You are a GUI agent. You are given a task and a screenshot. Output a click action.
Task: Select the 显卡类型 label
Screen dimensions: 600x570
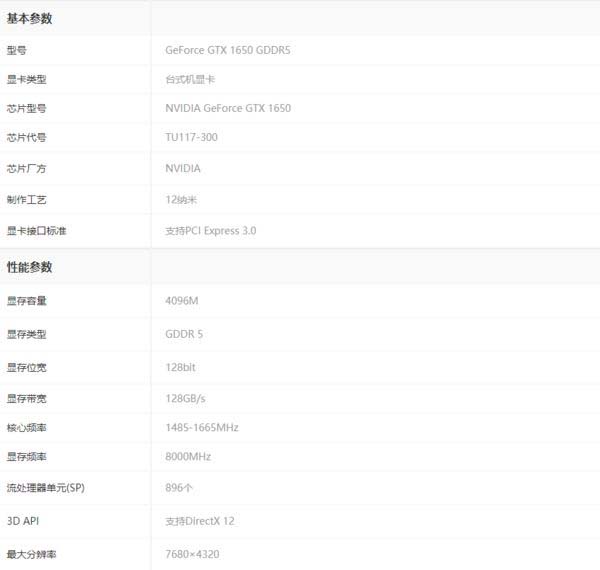[26, 80]
